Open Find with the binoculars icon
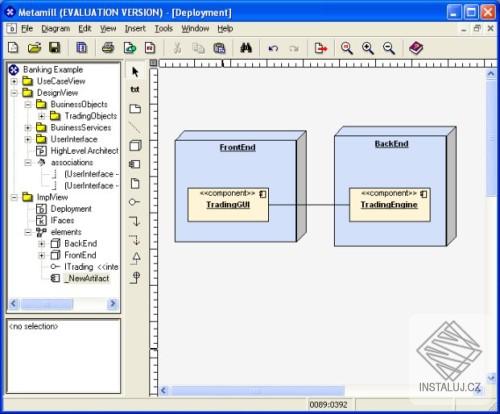Image resolution: width=500 pixels, height=414 pixels. point(246,48)
